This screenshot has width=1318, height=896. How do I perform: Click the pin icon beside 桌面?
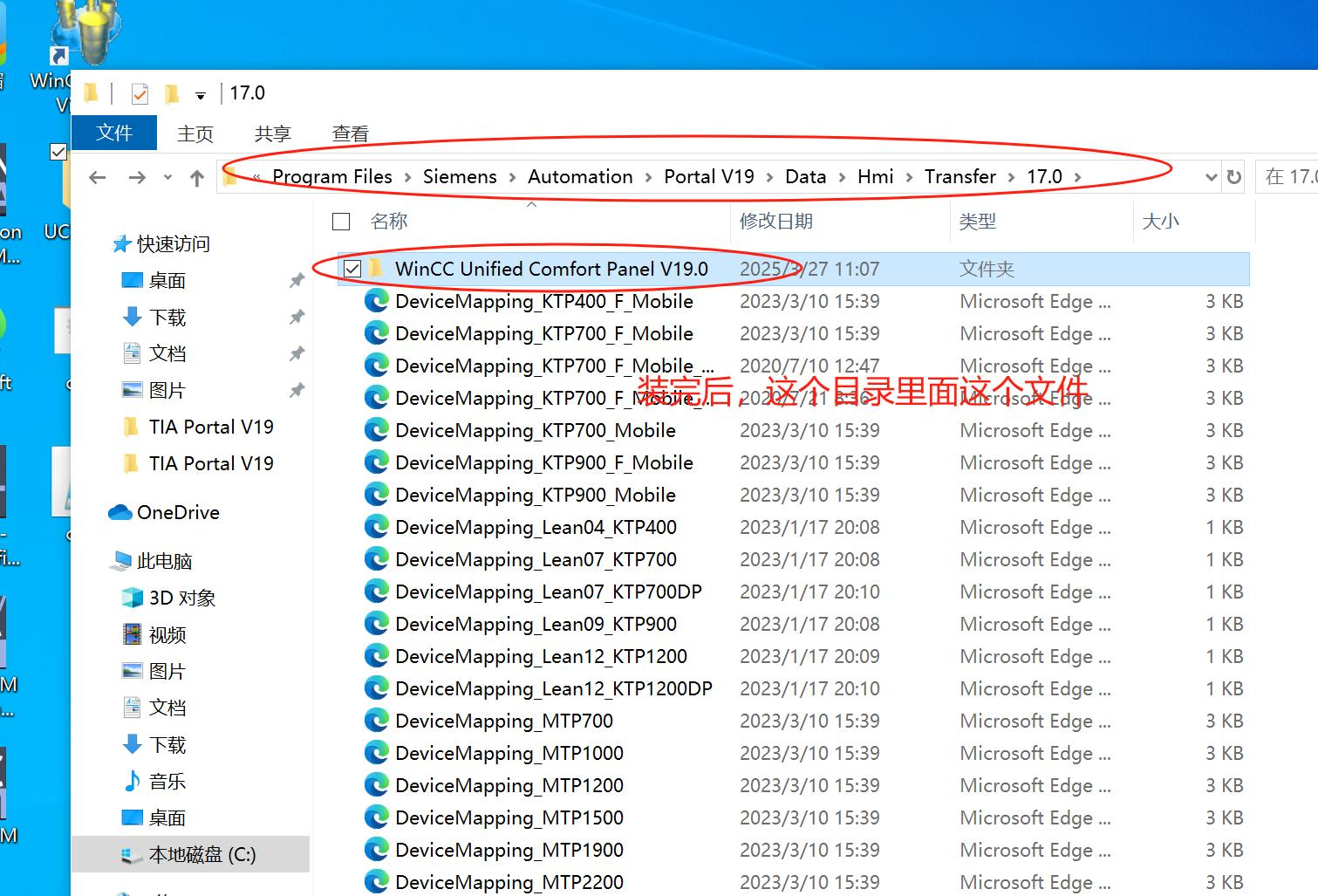[297, 281]
